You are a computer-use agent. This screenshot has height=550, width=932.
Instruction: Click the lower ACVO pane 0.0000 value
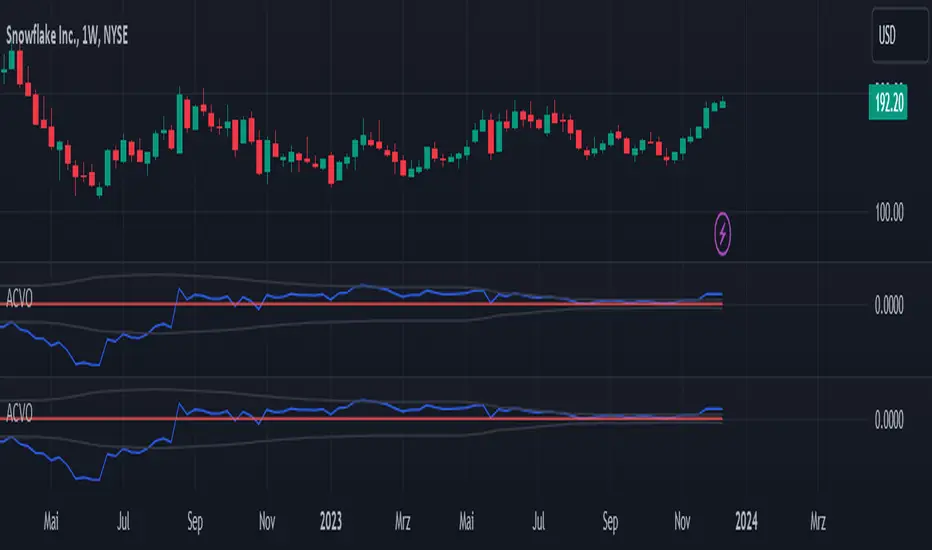889,420
